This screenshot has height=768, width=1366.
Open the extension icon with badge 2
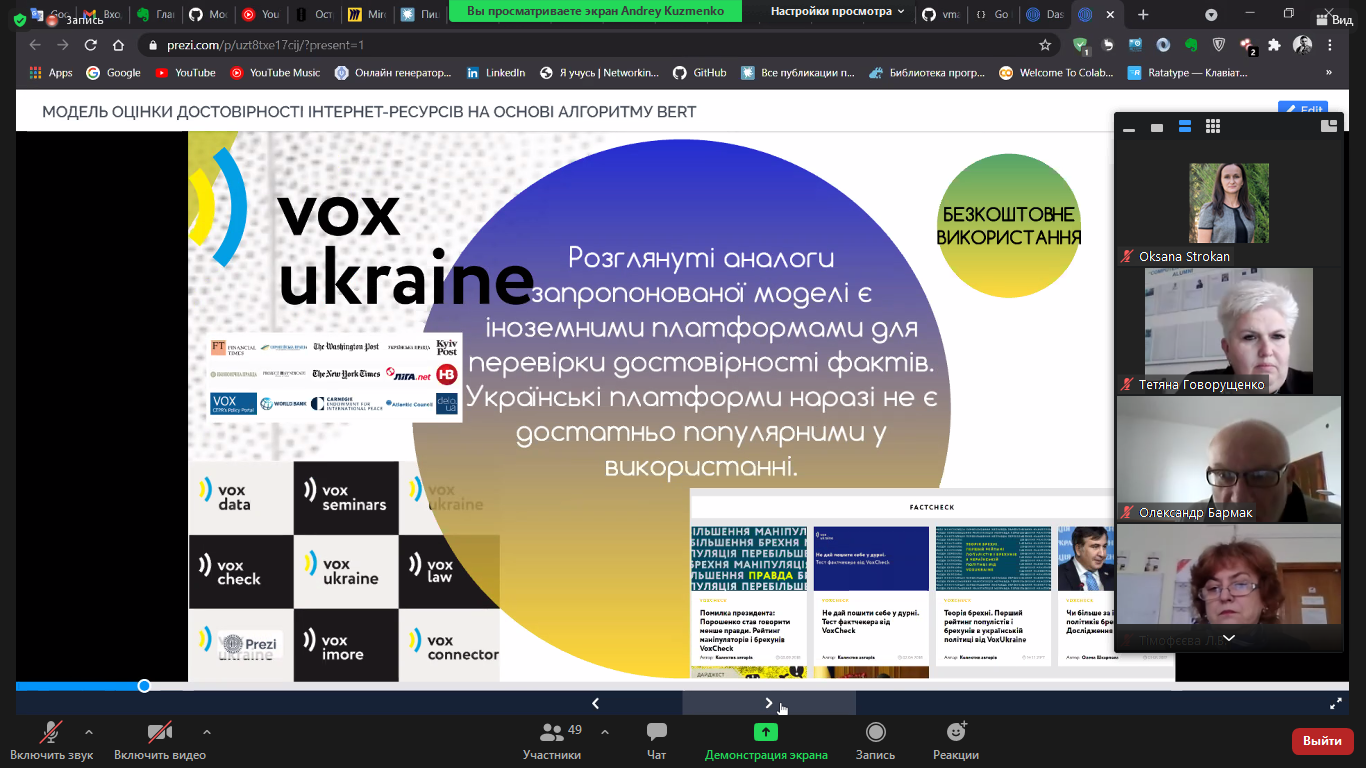(1247, 45)
